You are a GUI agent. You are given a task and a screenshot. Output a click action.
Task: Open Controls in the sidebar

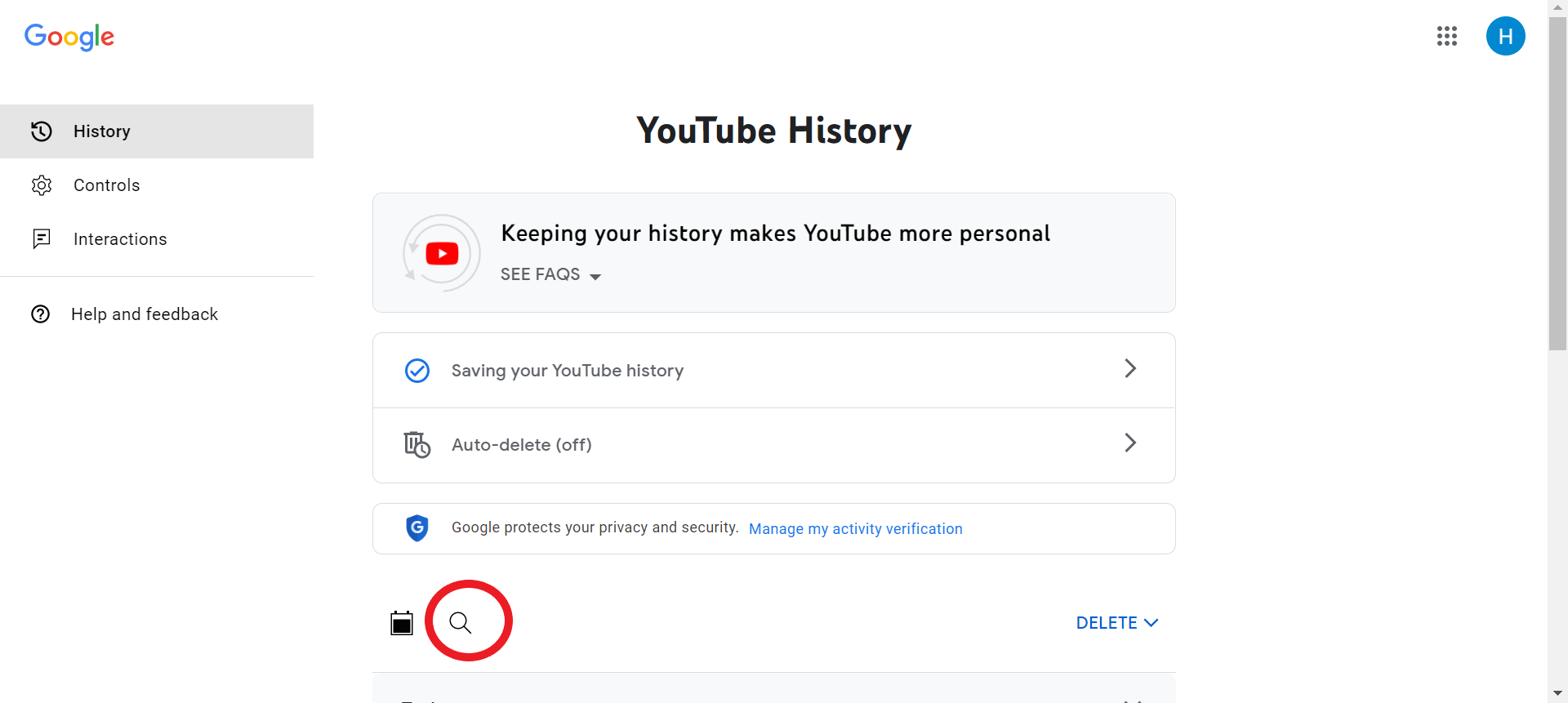point(157,185)
